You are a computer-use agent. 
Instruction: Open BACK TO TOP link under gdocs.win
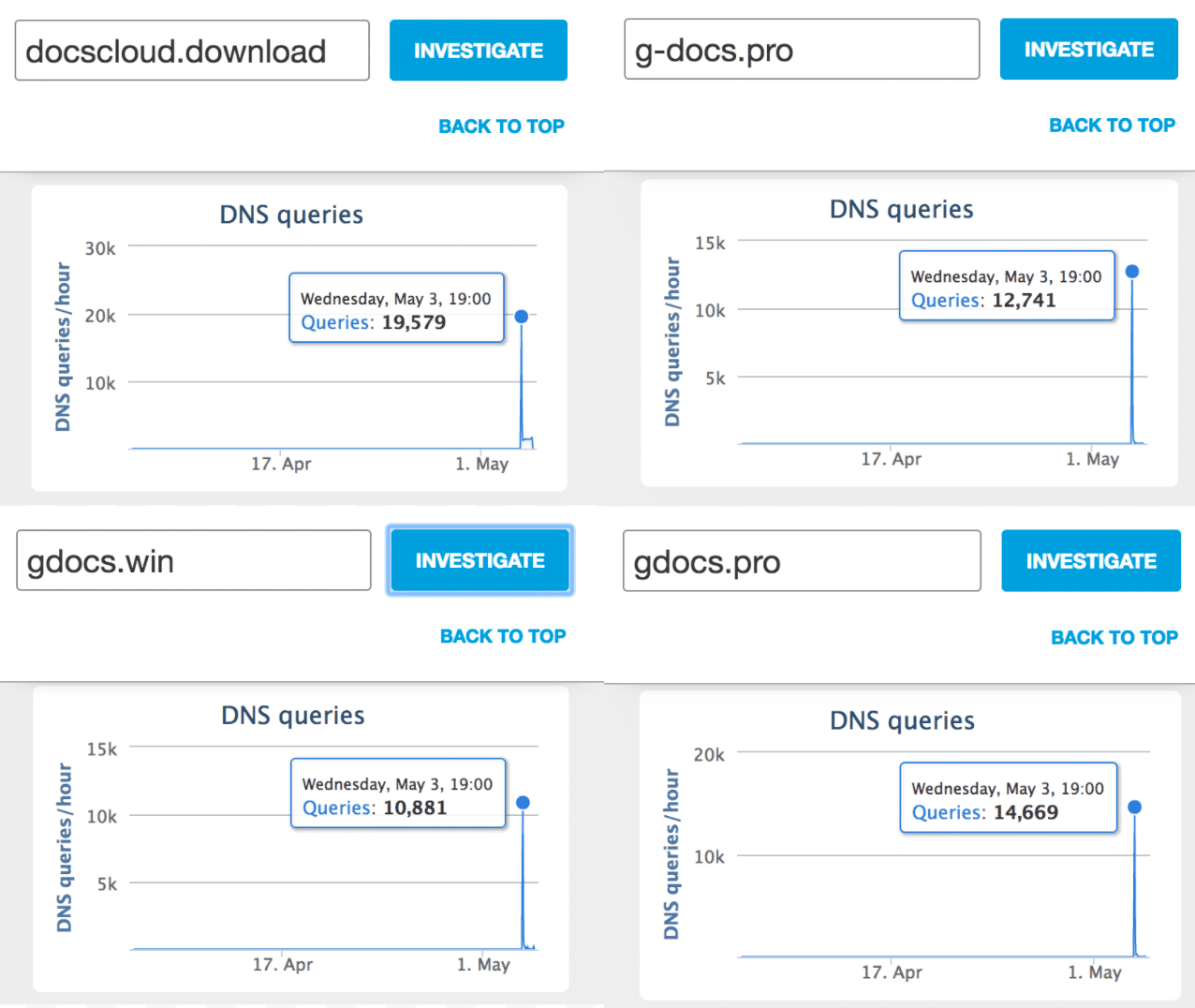pyautogui.click(x=503, y=636)
